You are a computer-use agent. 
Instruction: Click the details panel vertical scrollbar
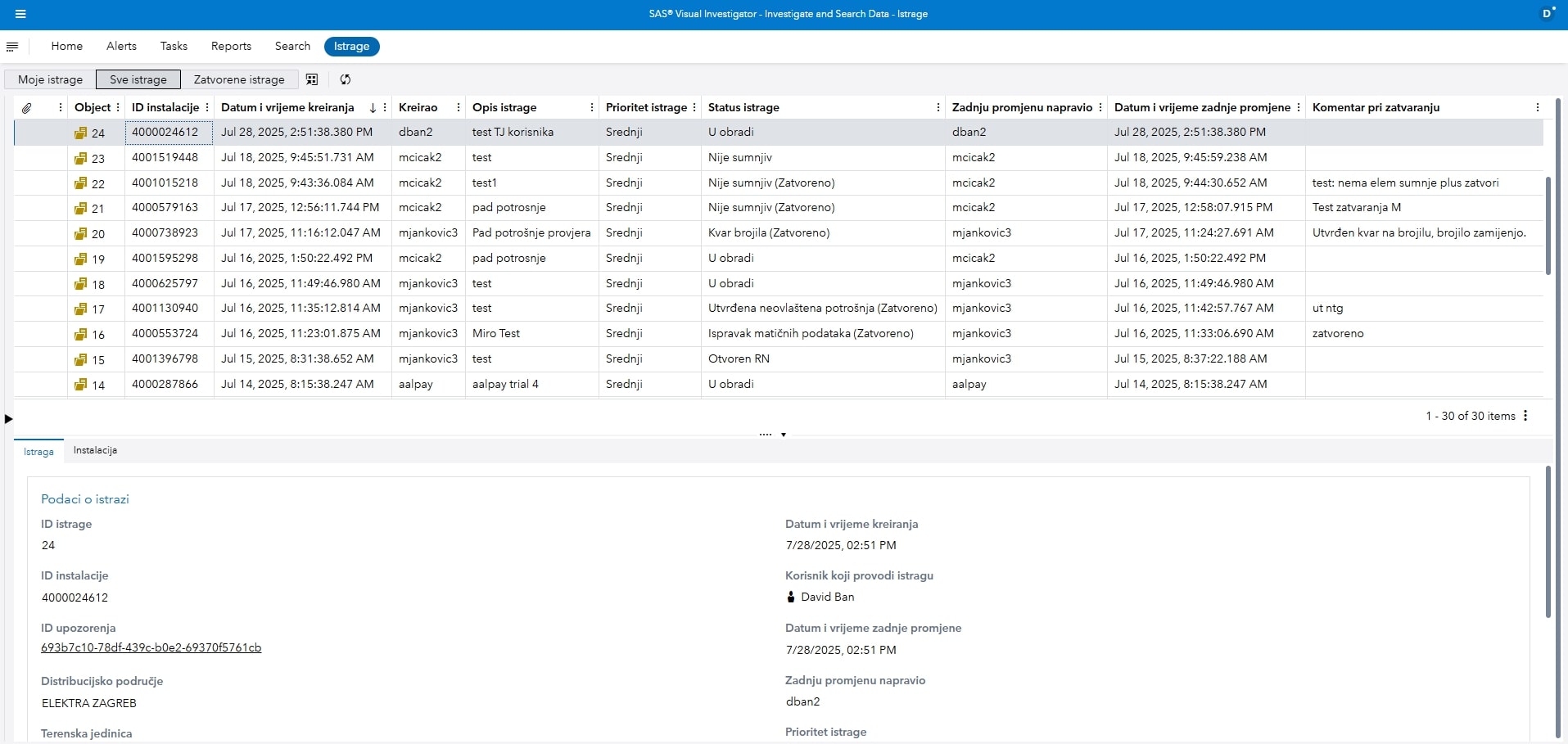click(1548, 542)
